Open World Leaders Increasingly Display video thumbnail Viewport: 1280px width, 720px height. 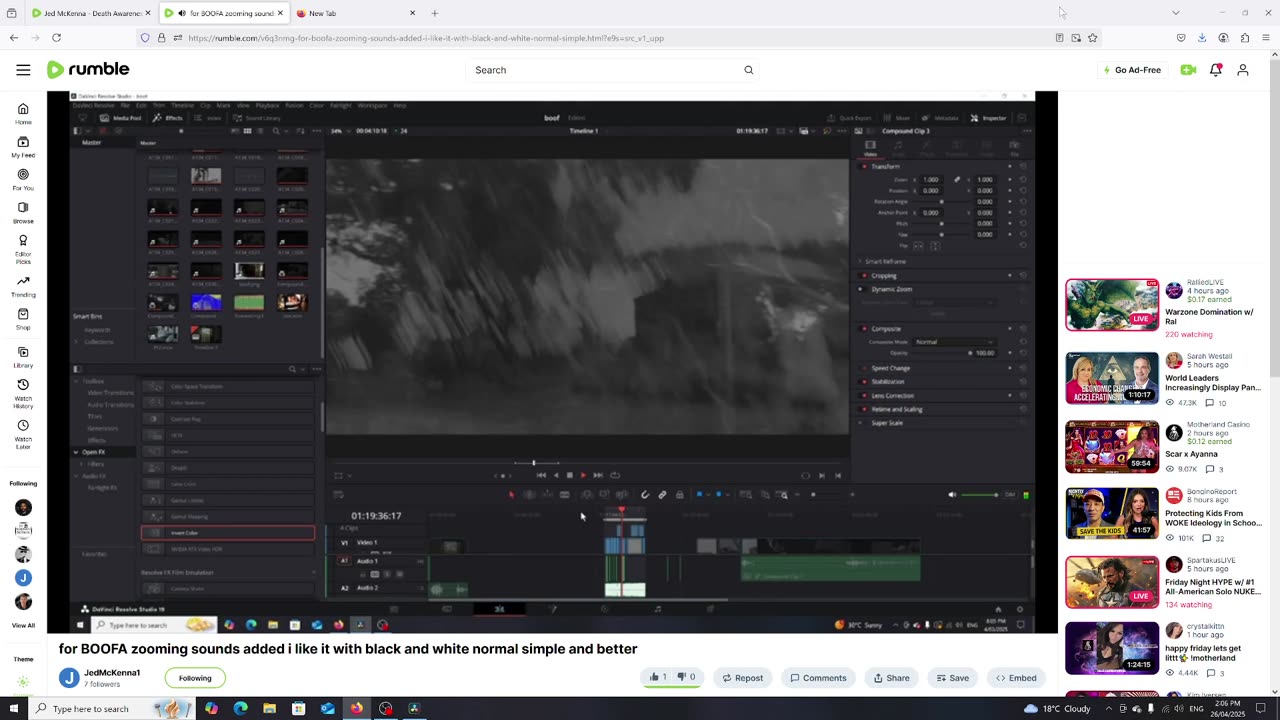(1112, 378)
